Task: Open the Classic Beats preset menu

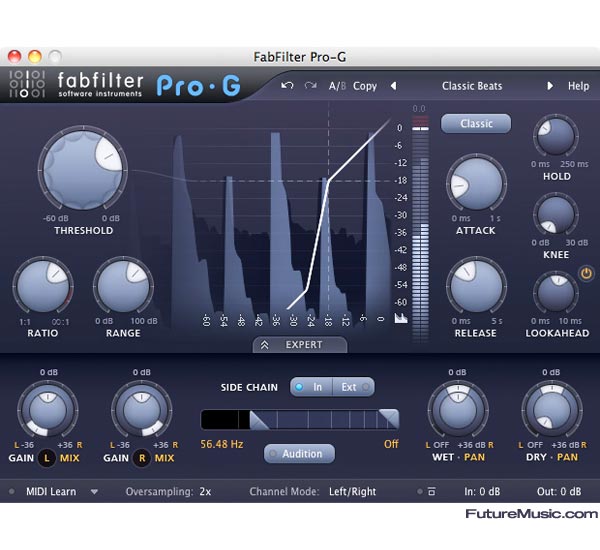Action: click(472, 86)
